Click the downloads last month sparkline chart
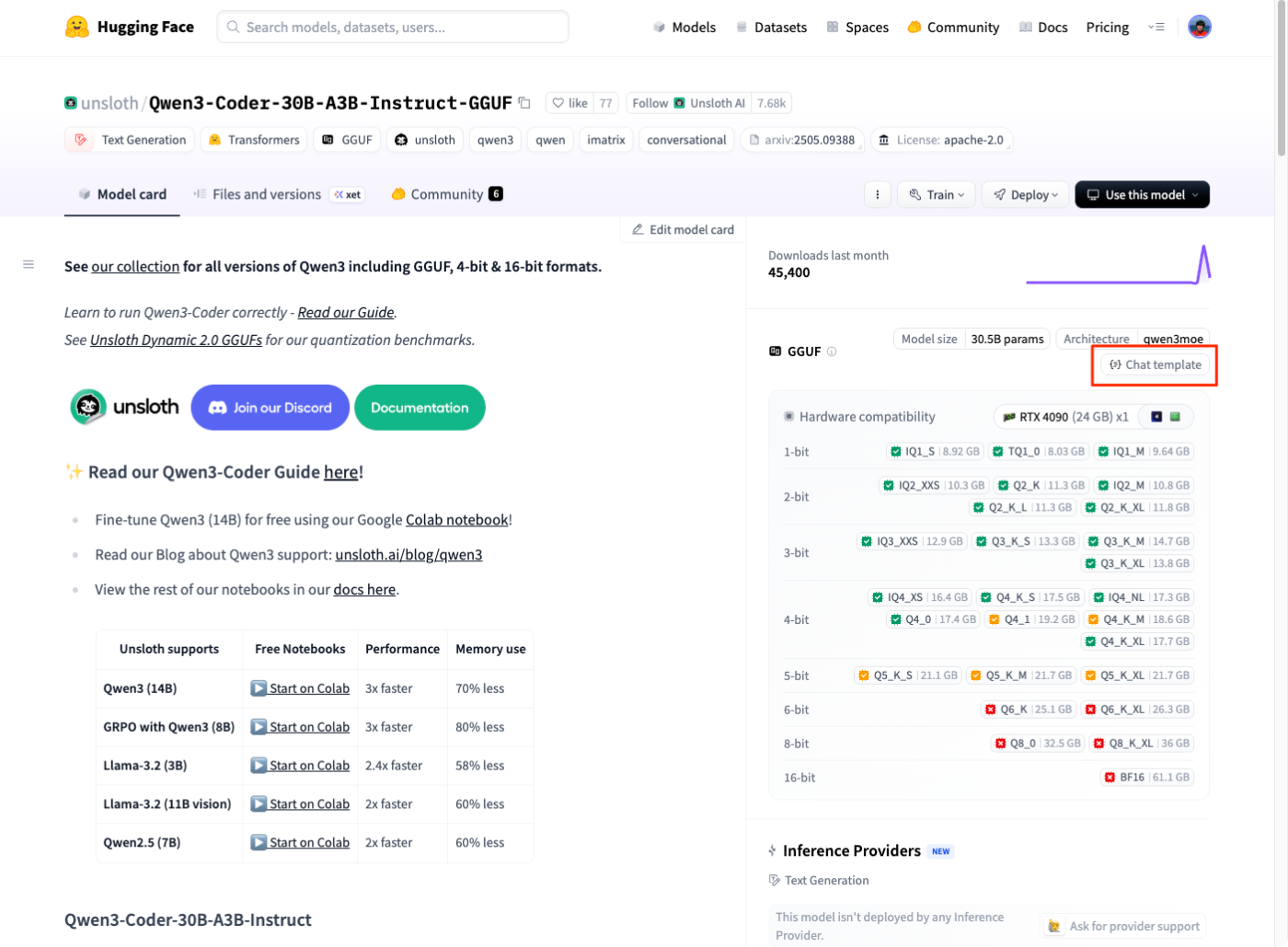Screen dimensions: 1288x947 tap(1118, 264)
